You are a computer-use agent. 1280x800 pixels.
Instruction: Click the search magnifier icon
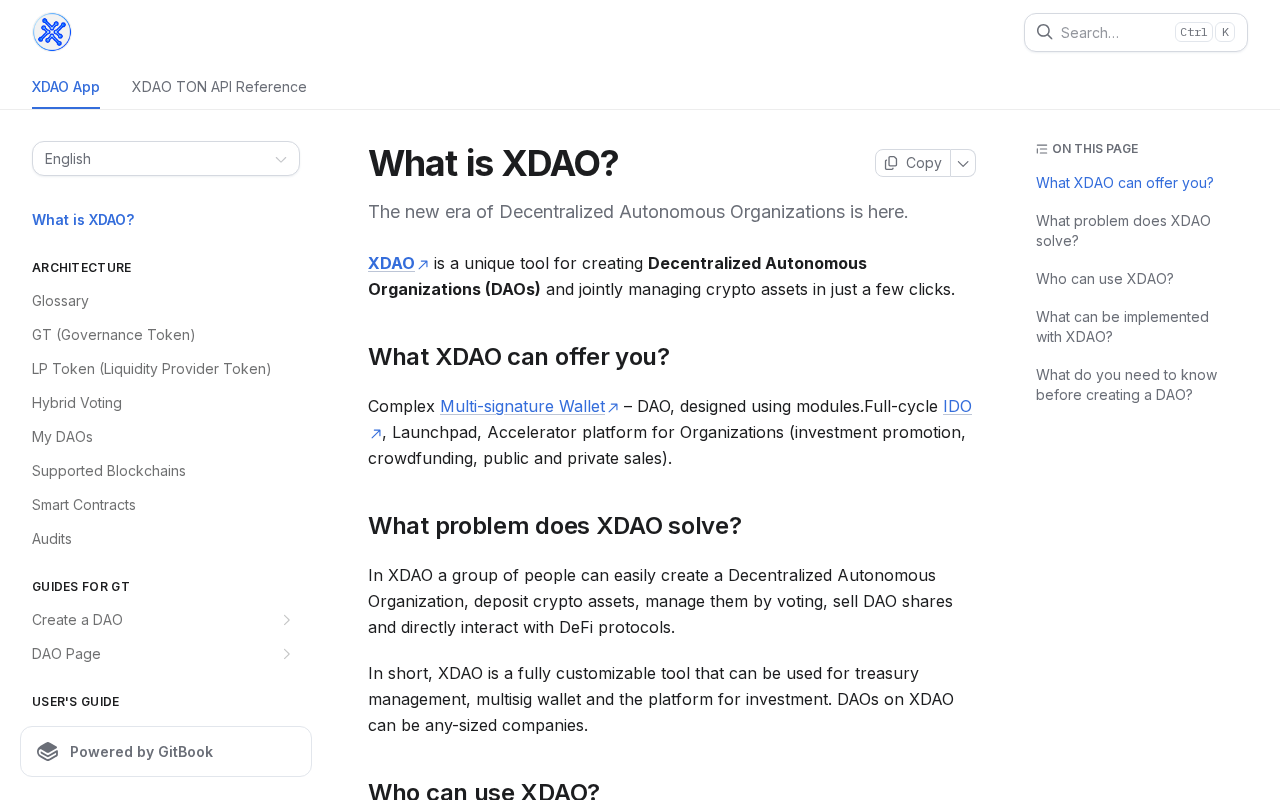tap(1044, 32)
